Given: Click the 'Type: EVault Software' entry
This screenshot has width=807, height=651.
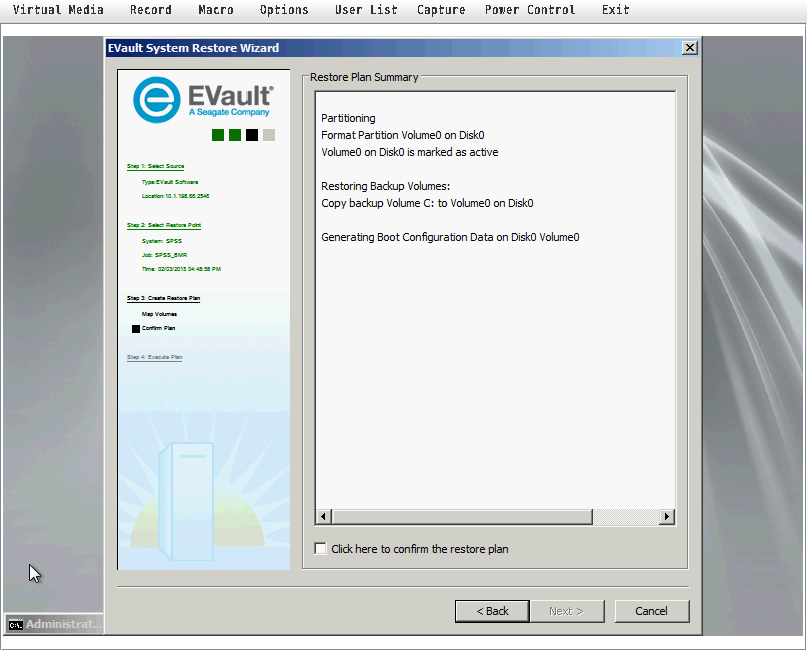Looking at the screenshot, I should (x=170, y=182).
